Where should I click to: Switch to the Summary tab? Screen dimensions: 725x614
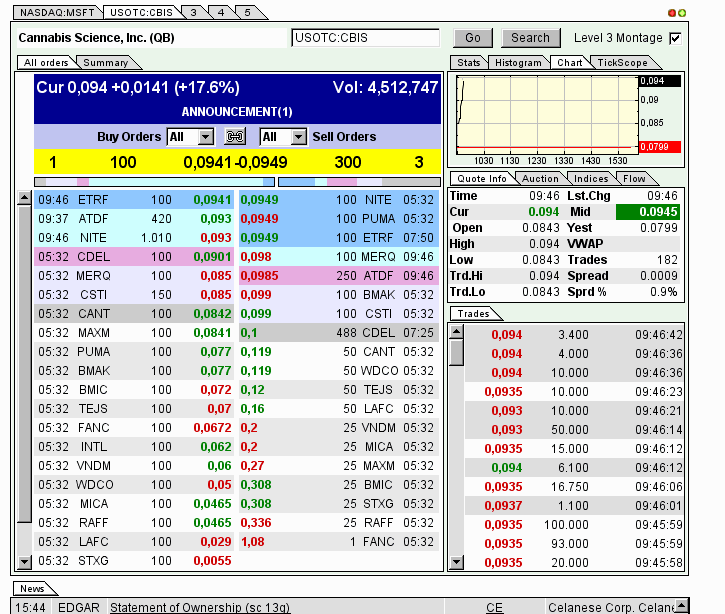pyautogui.click(x=105, y=63)
